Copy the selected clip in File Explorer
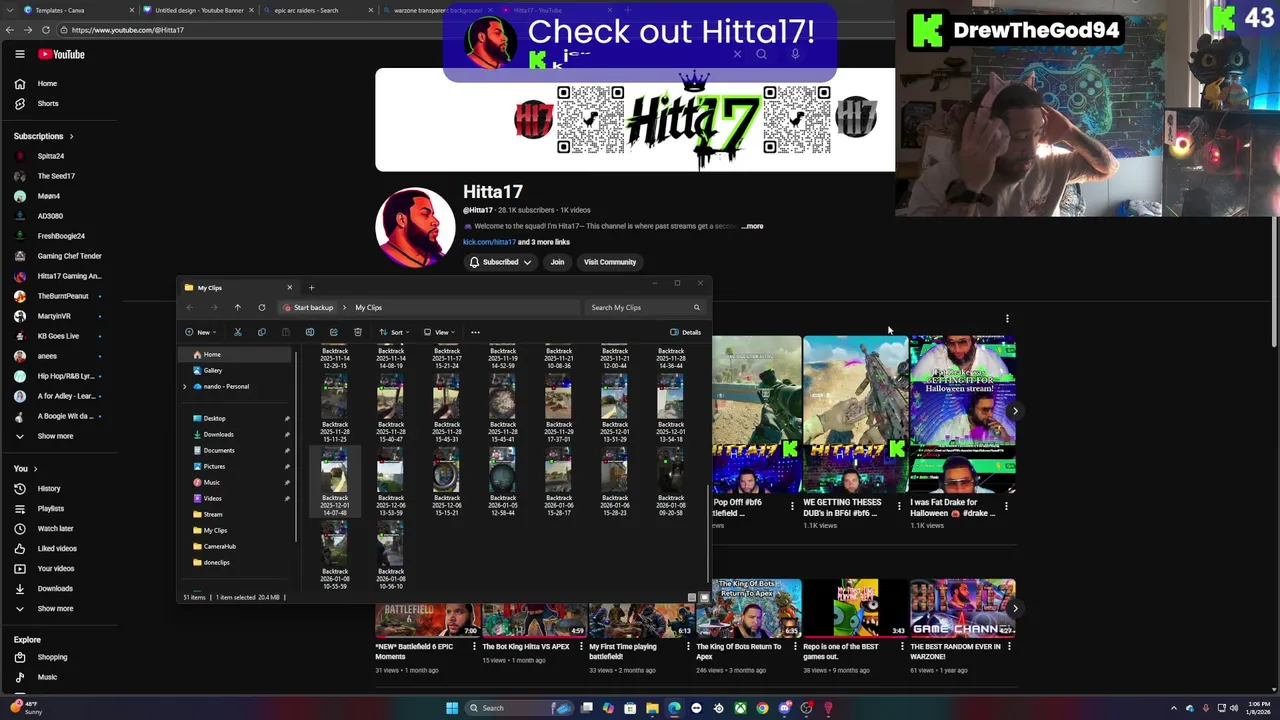 coord(262,332)
